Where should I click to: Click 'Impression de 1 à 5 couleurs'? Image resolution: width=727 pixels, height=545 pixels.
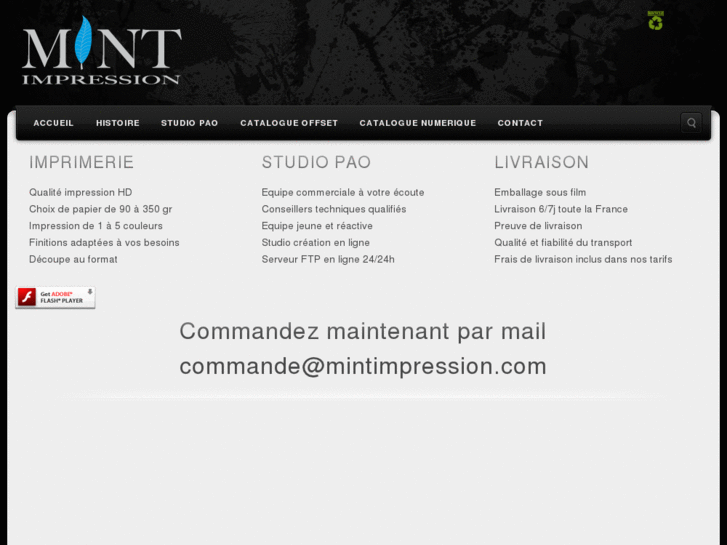click(x=96, y=226)
